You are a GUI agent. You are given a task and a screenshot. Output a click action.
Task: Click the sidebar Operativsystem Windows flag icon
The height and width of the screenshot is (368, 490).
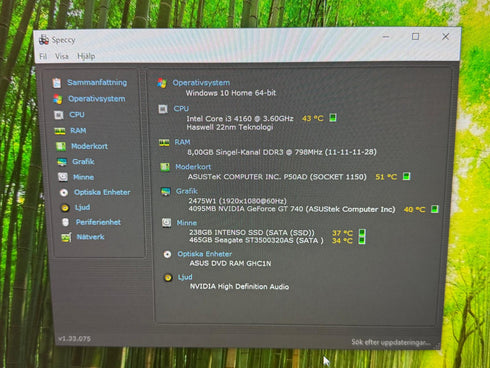pyautogui.click(x=58, y=99)
